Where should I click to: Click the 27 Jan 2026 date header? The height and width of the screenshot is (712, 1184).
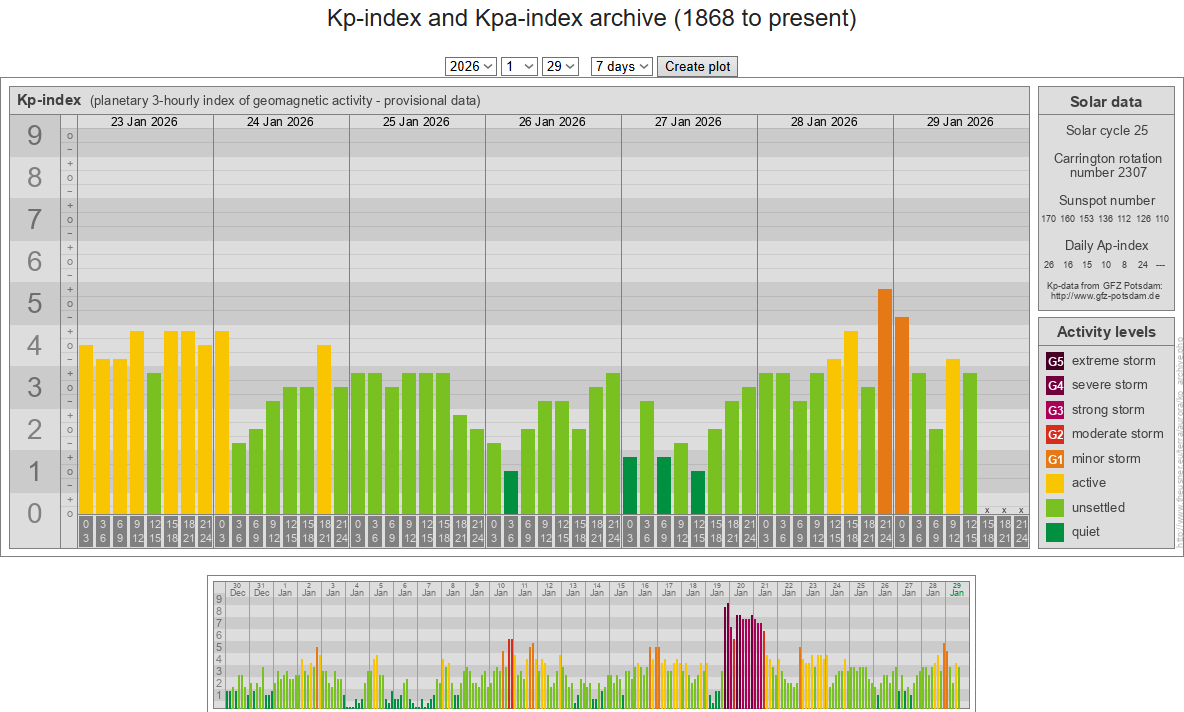coord(688,122)
